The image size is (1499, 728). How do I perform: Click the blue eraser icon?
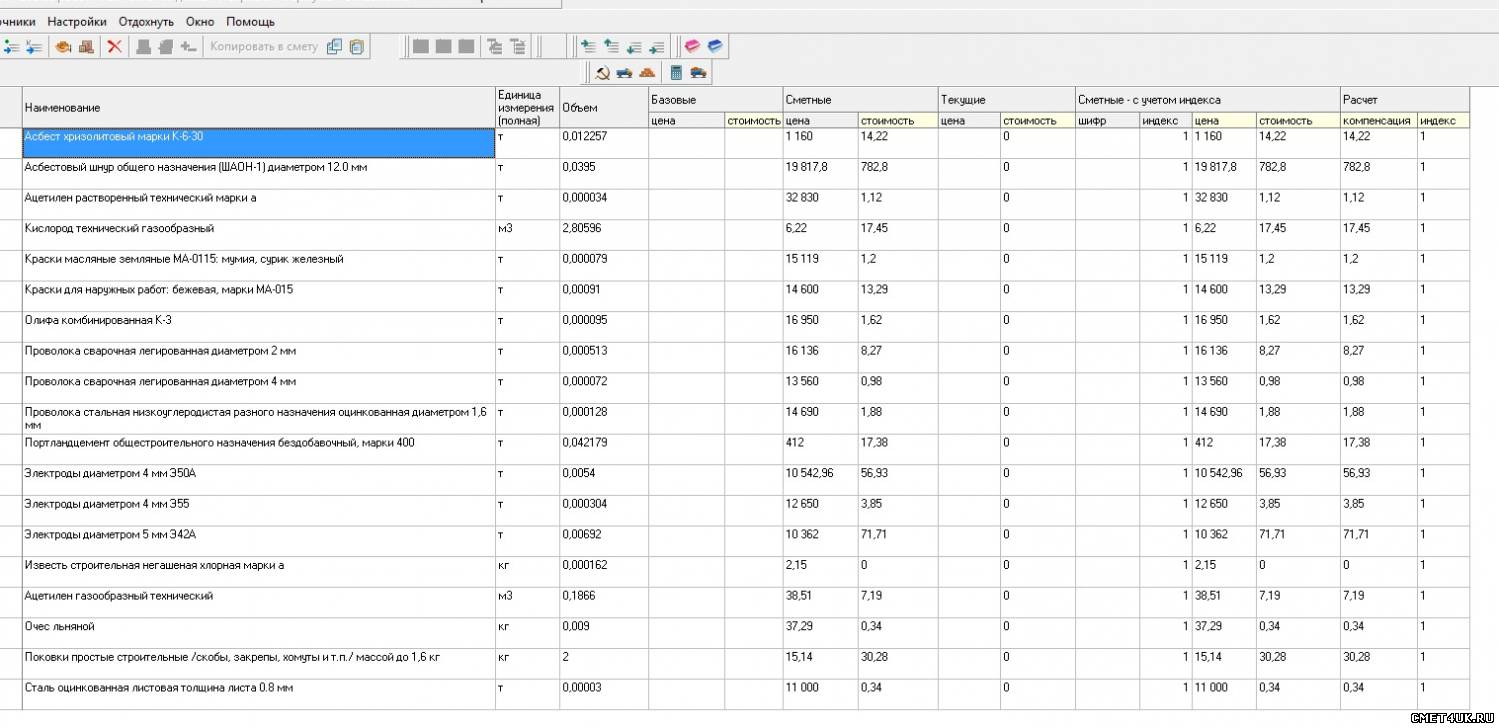pos(715,47)
